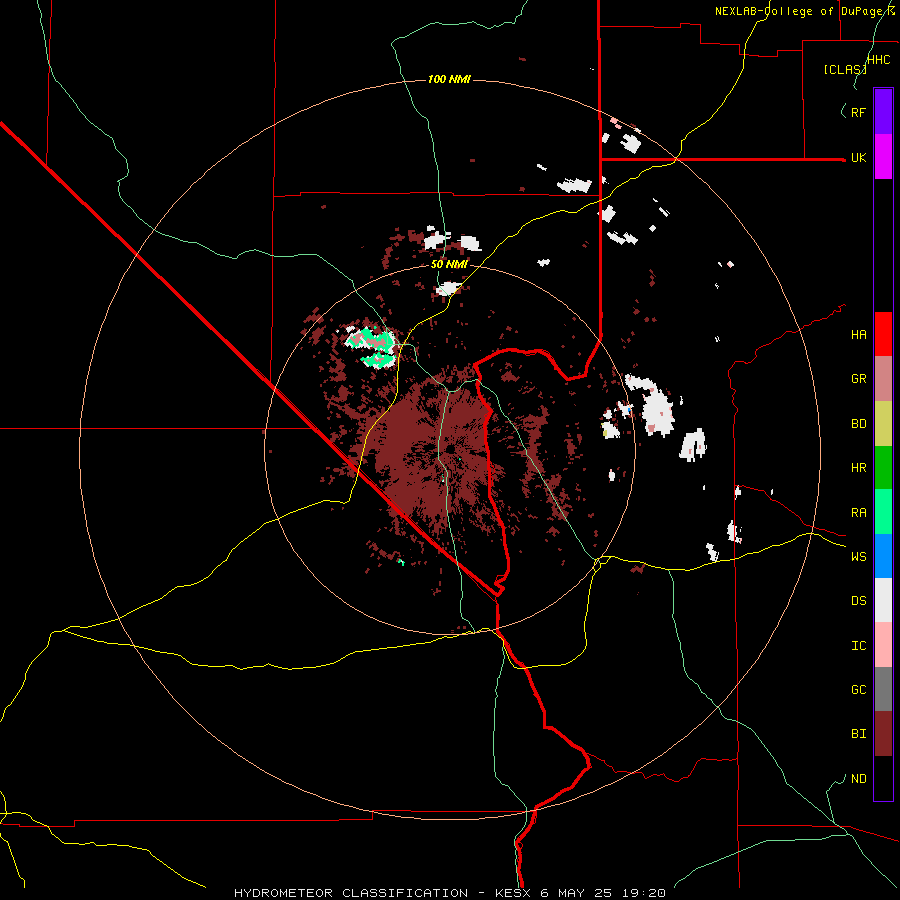Click the [CLAS] units label
Viewport: 900px width, 900px height.
point(845,69)
